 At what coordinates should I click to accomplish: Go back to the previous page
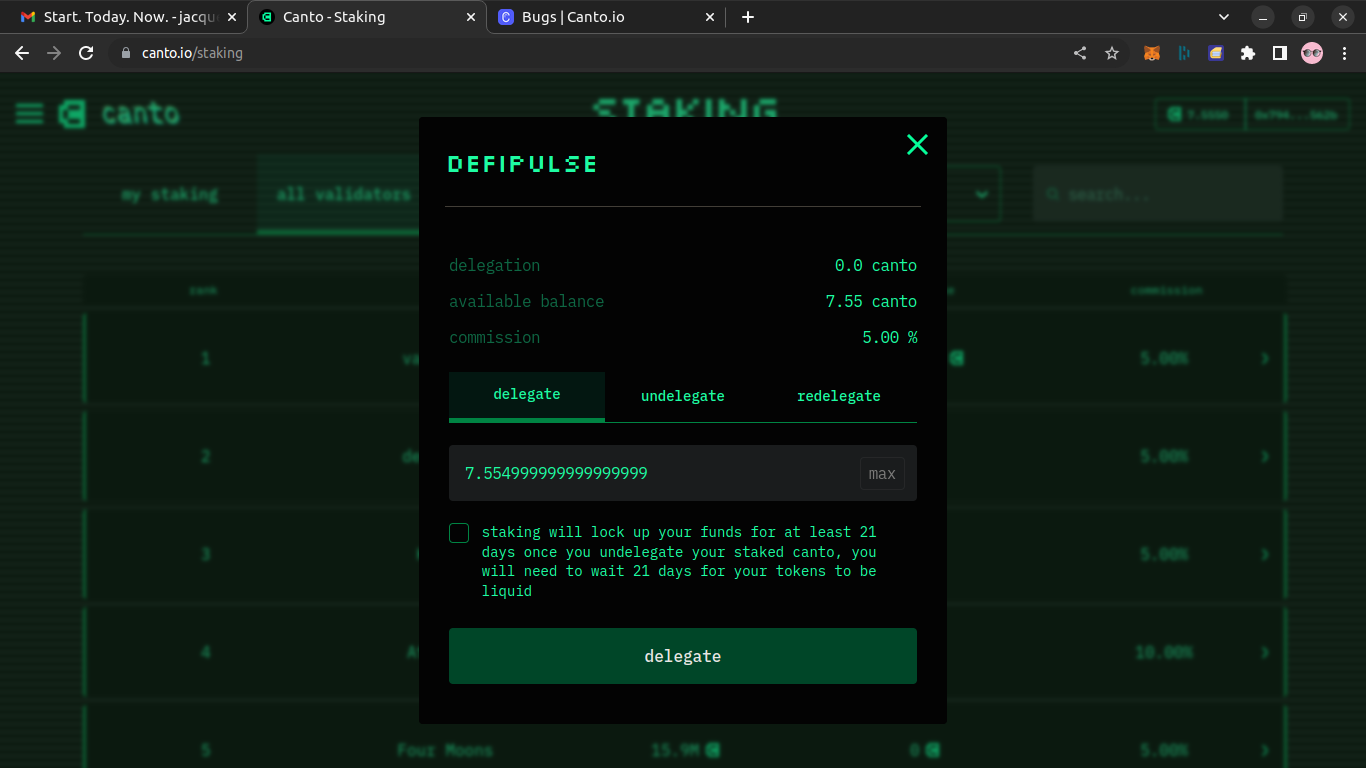point(22,53)
